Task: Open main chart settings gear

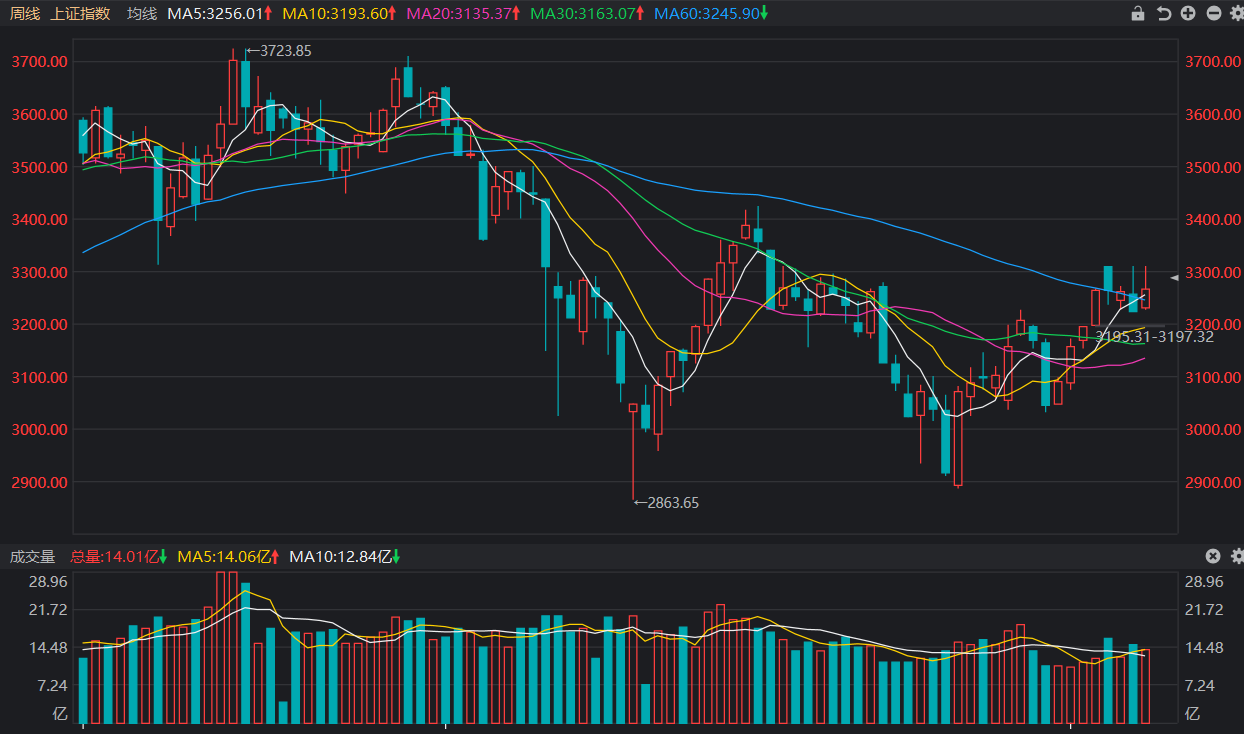Action: pos(1236,14)
